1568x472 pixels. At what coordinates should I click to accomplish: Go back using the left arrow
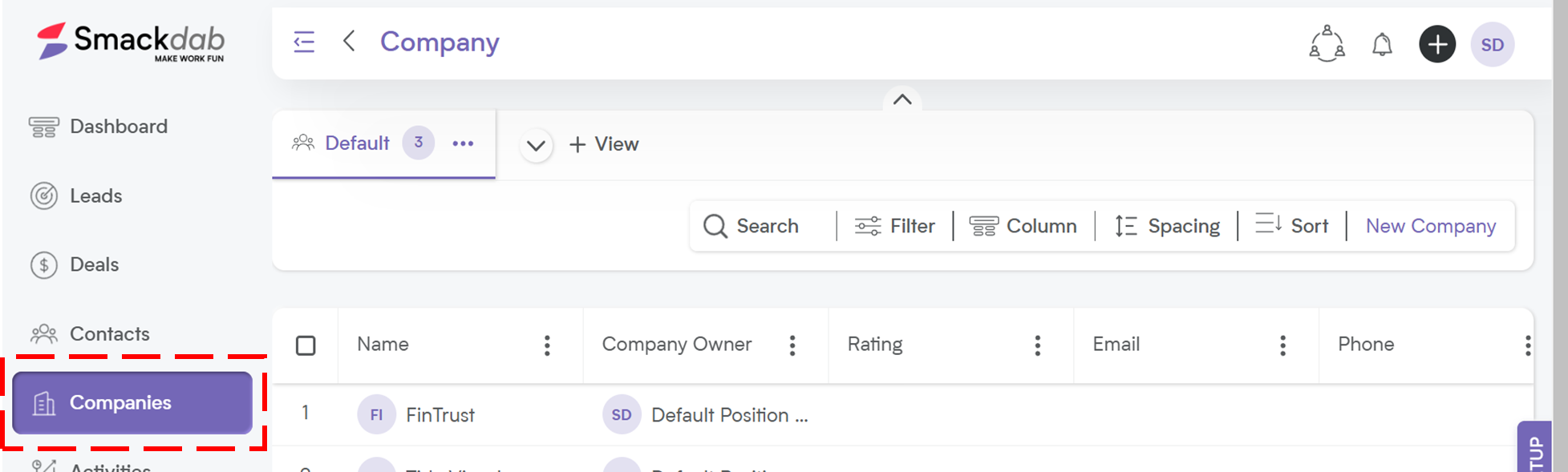[x=349, y=41]
